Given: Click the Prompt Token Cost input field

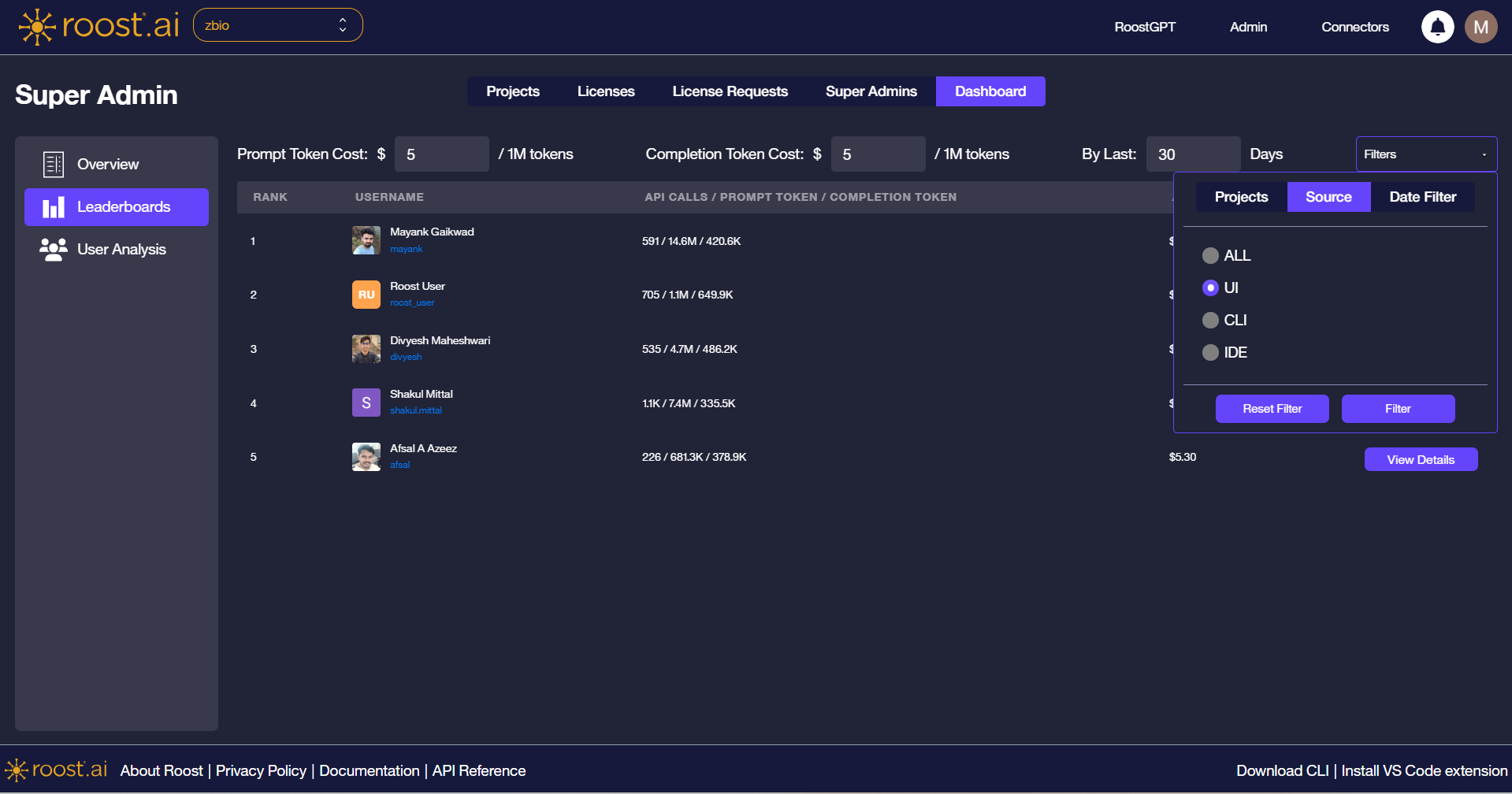Looking at the screenshot, I should tap(441, 154).
